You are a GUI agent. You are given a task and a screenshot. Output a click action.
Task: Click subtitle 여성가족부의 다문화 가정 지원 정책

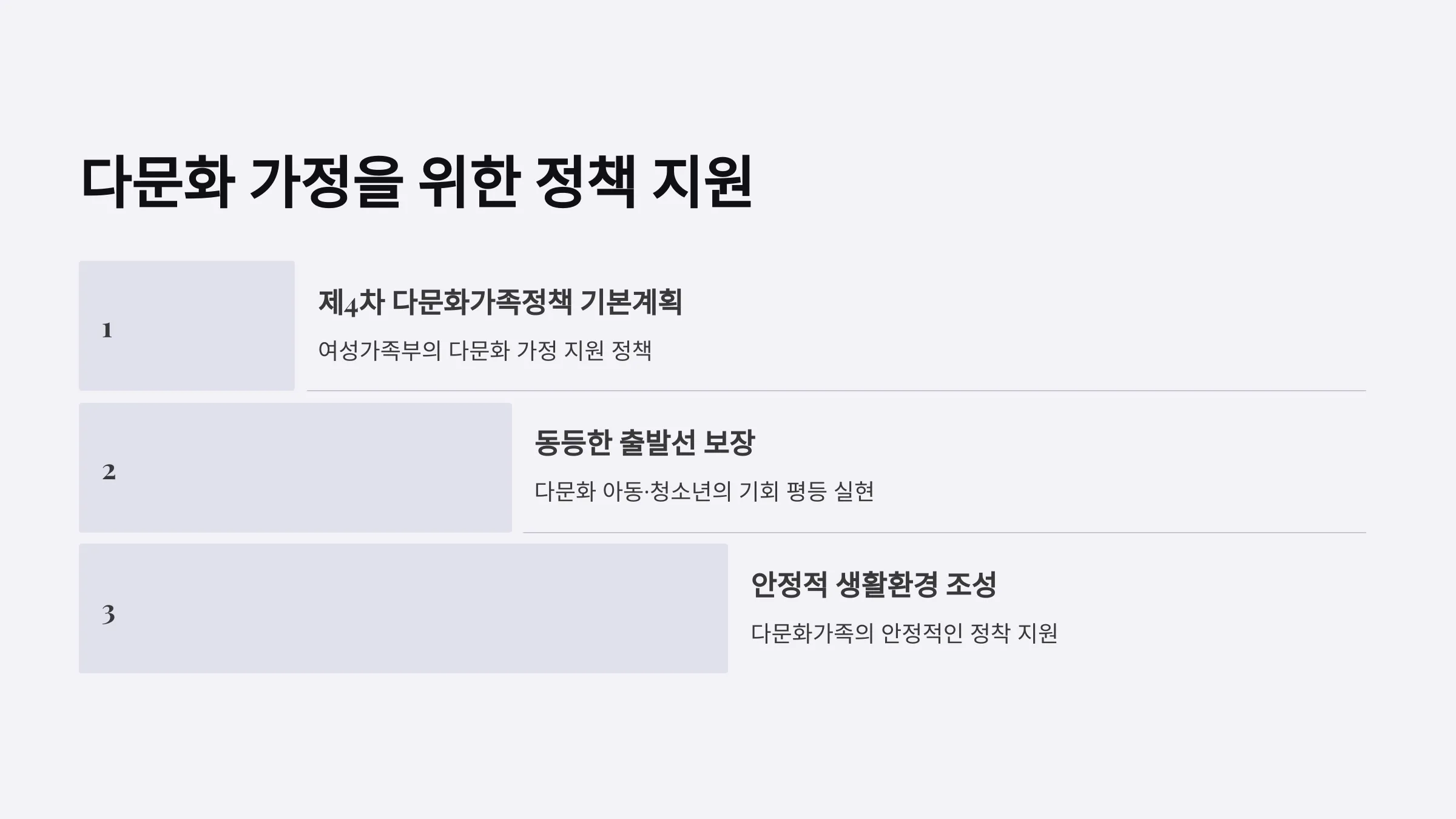[485, 351]
